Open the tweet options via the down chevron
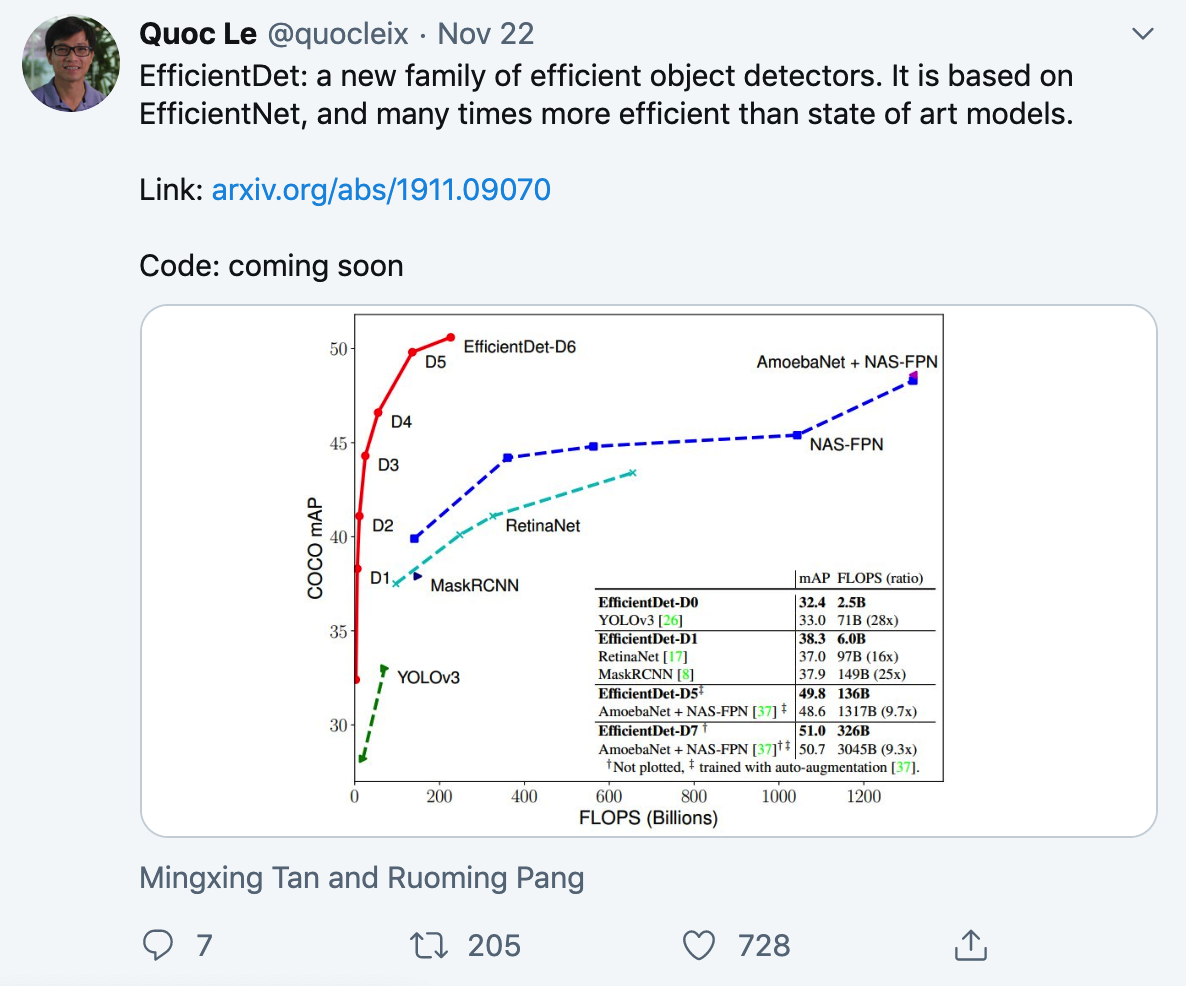 1142,32
